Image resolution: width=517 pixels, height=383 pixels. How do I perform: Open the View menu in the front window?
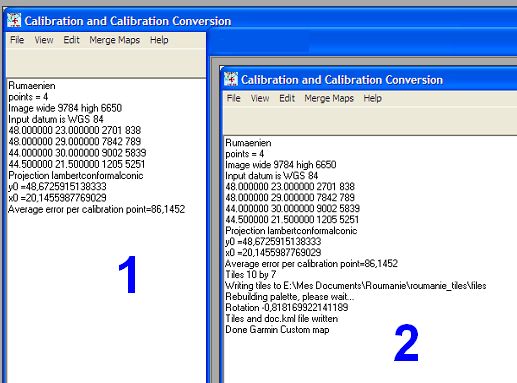[x=260, y=98]
